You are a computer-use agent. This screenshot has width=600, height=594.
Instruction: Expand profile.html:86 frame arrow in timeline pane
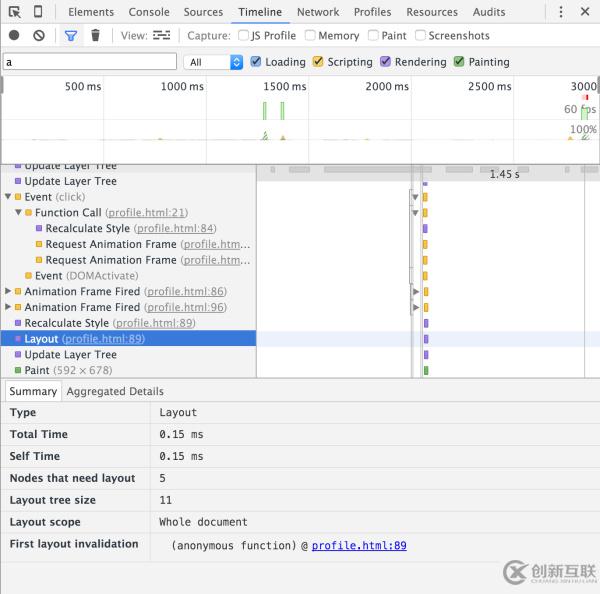416,292
